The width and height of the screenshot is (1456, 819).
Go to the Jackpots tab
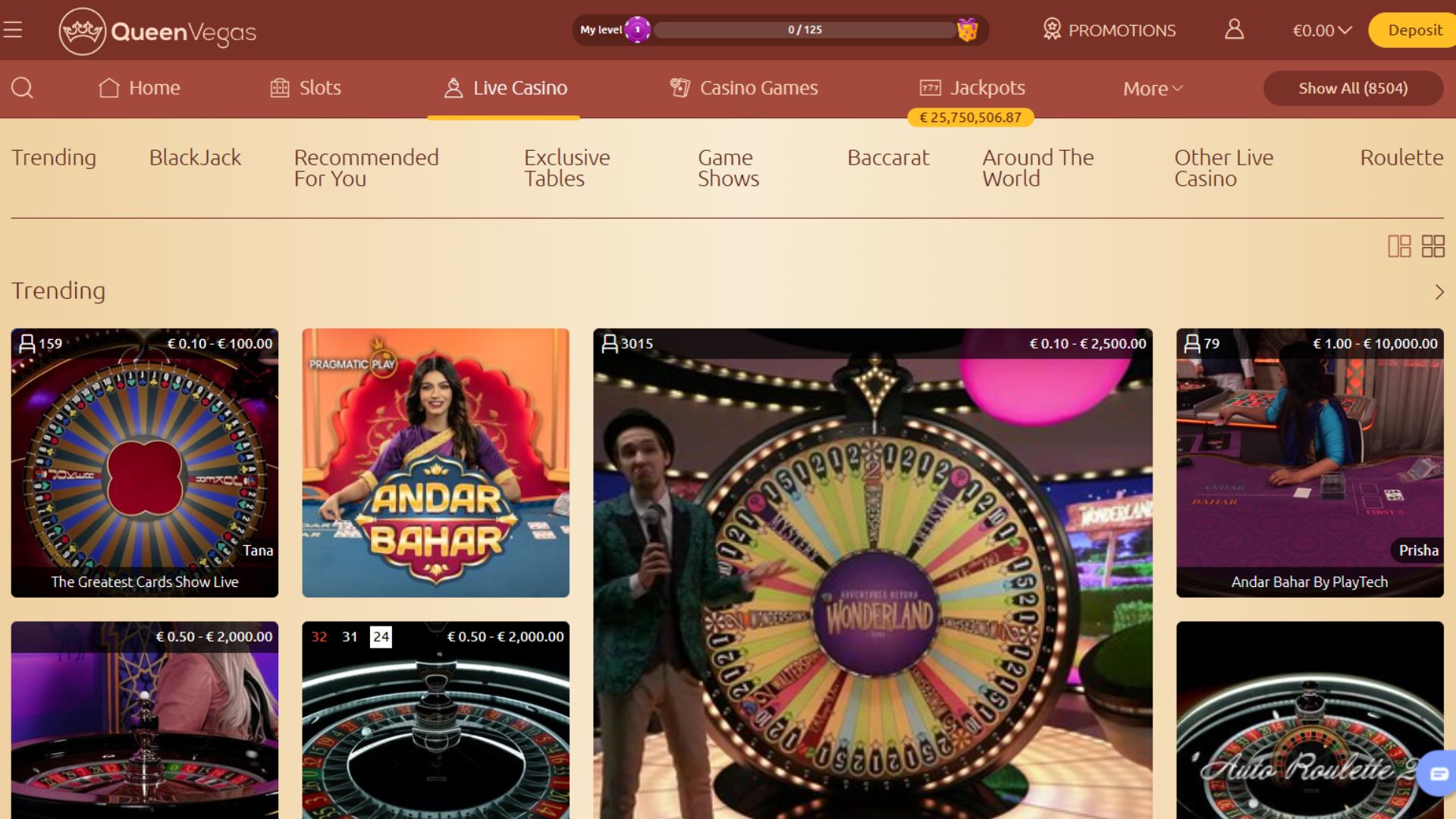pyautogui.click(x=972, y=88)
